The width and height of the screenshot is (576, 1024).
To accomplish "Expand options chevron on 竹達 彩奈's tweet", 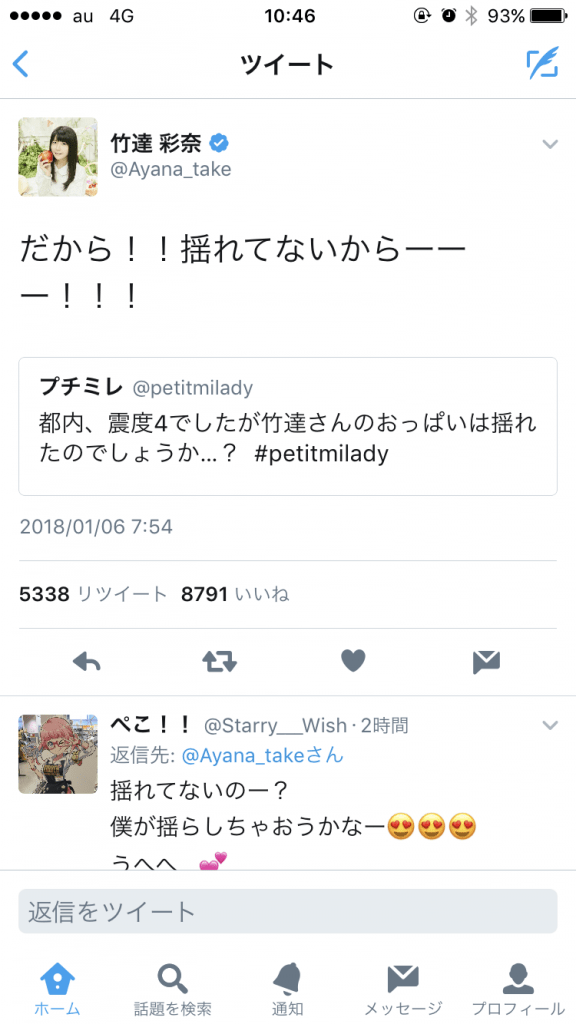I will (550, 144).
